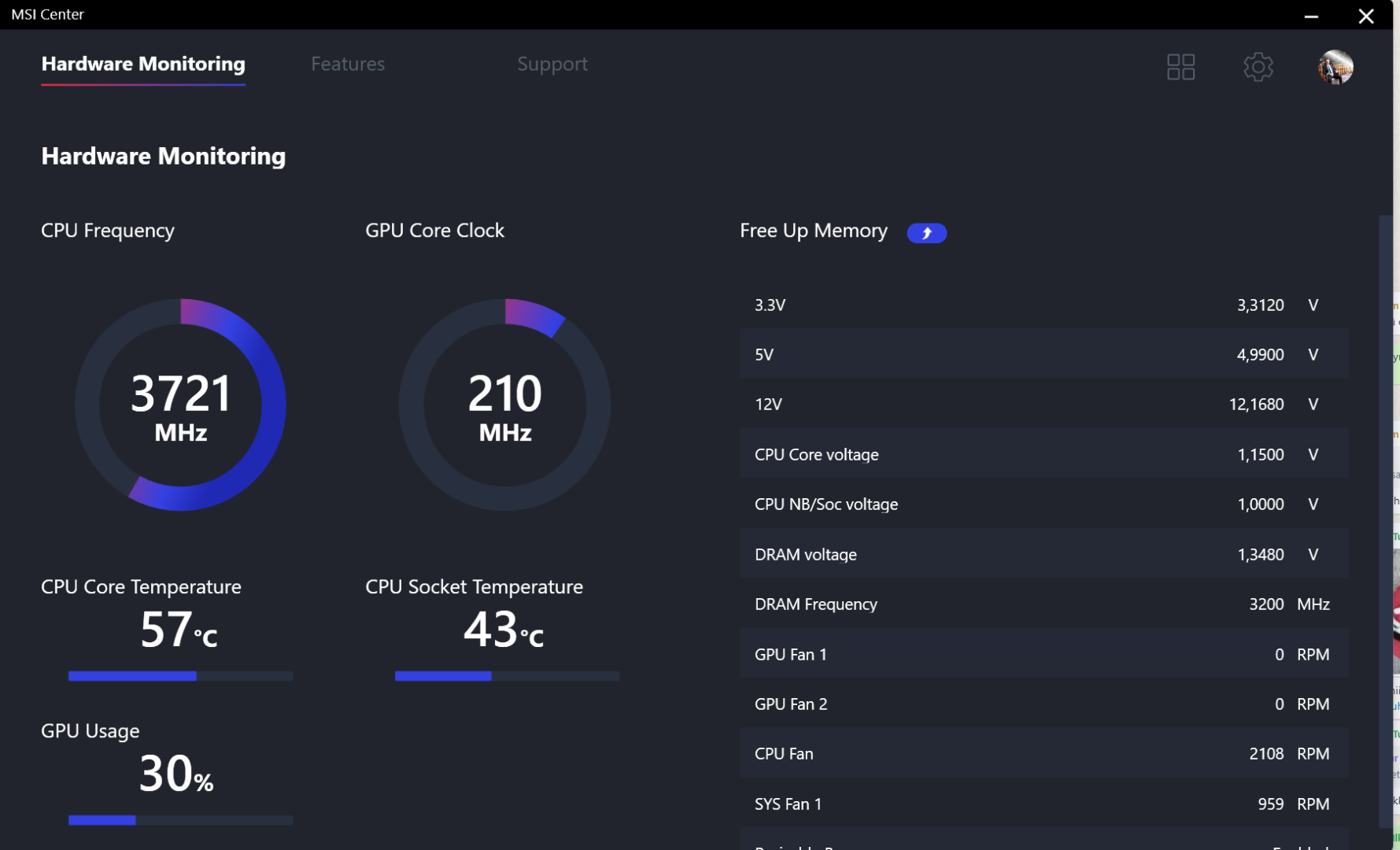Select the CPU Fan RPM row
The width and height of the screenshot is (1400, 850).
[1043, 753]
